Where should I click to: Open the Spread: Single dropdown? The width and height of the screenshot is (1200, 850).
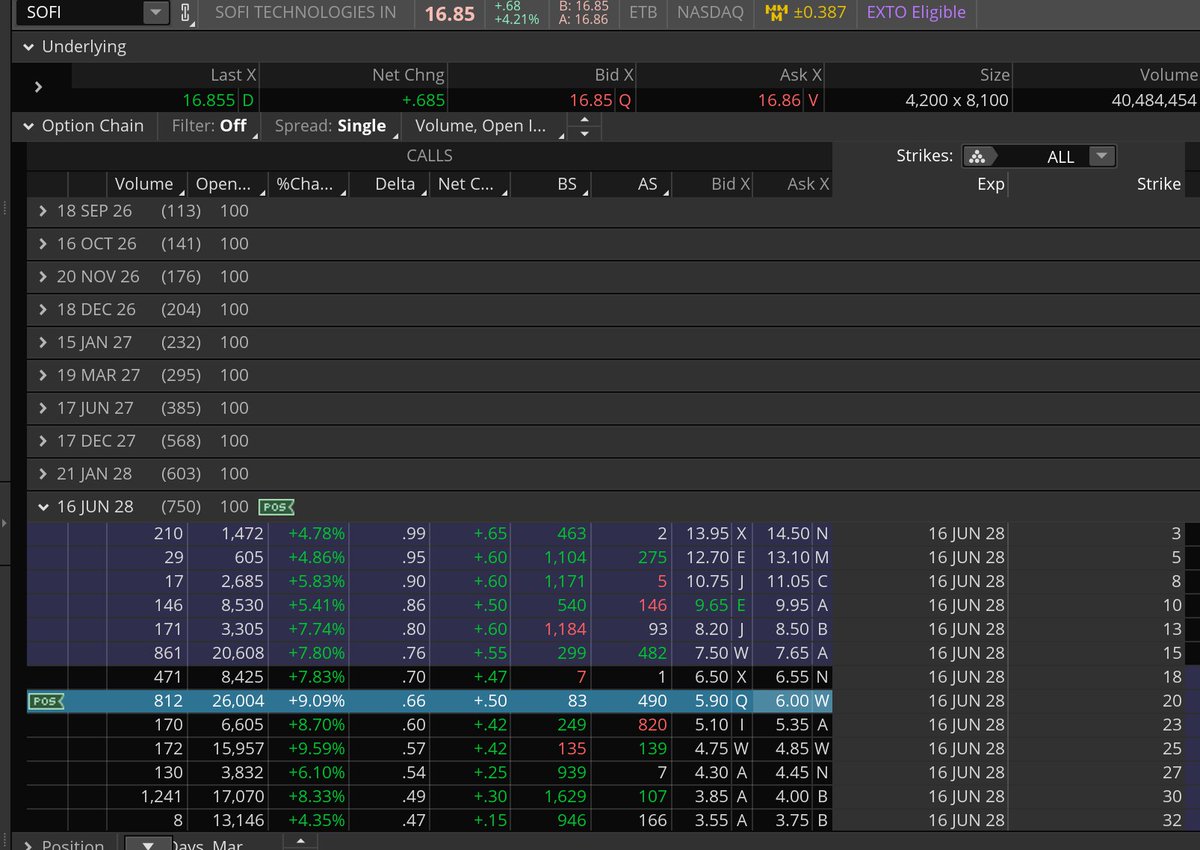tap(334, 126)
